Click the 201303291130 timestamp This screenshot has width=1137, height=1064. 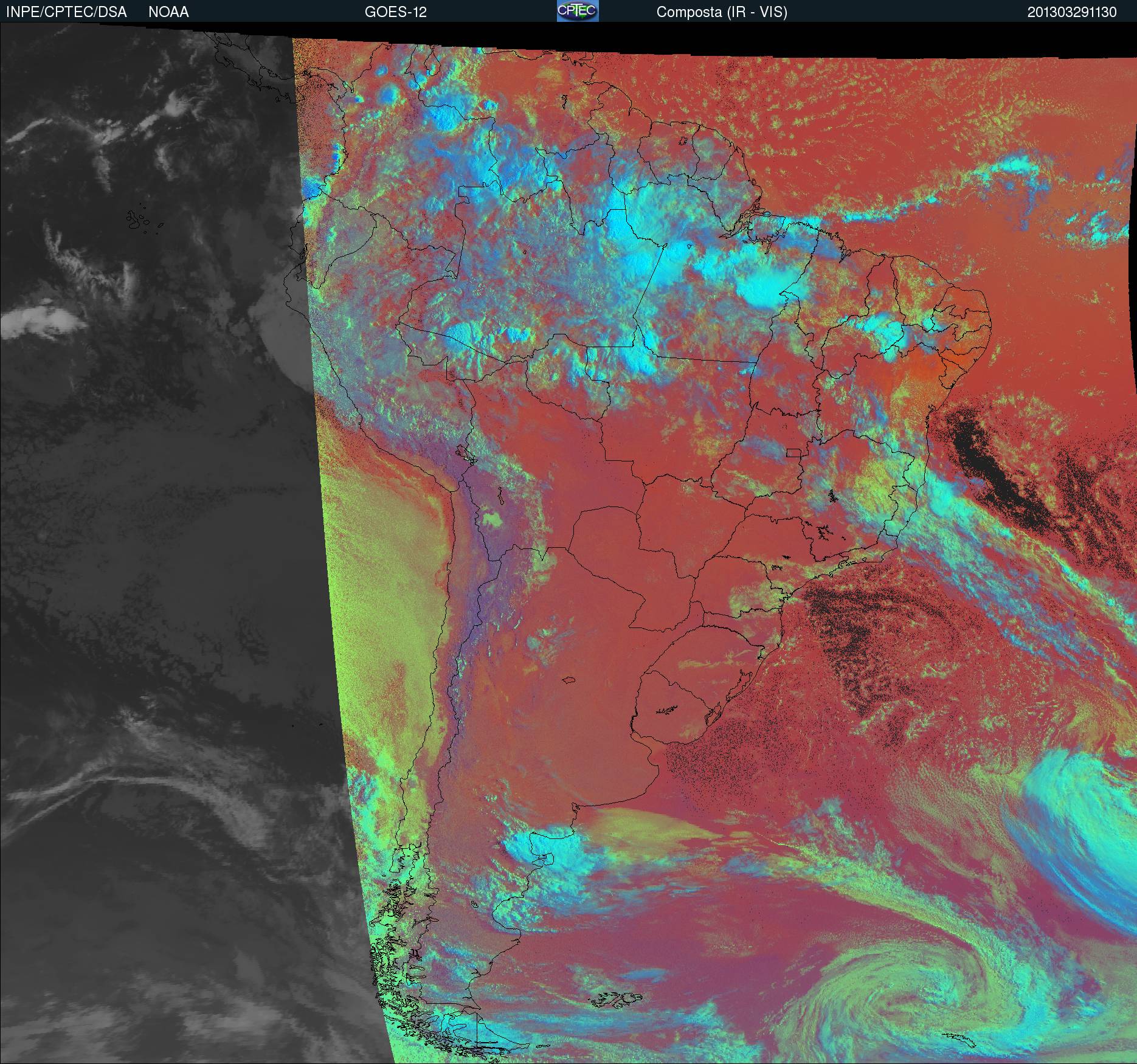1072,12
